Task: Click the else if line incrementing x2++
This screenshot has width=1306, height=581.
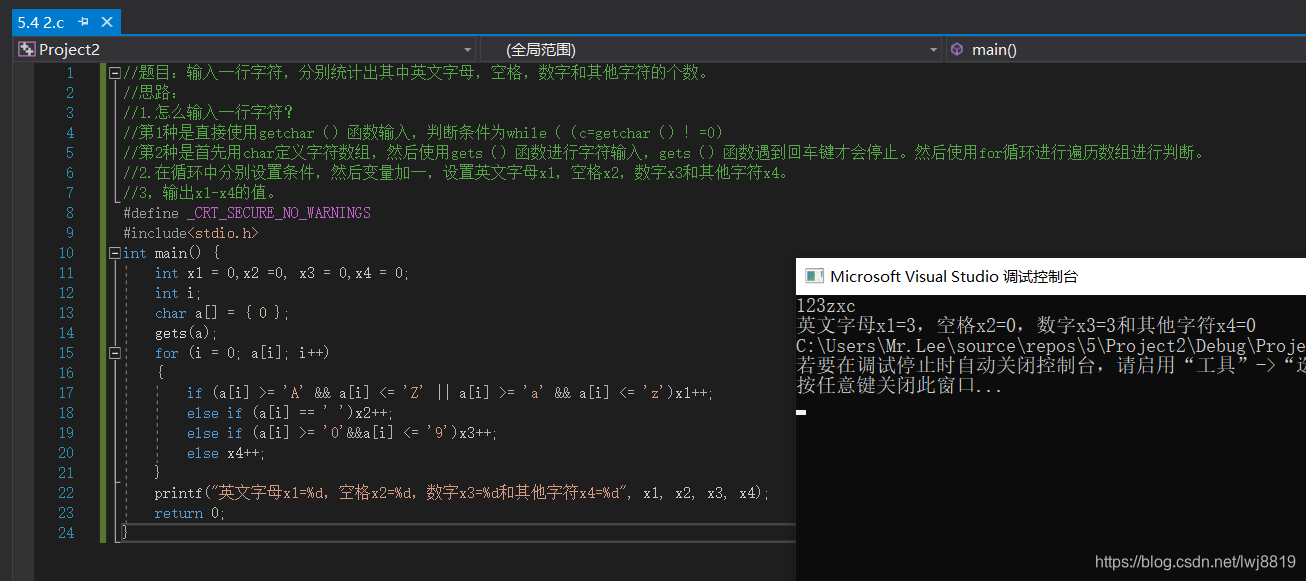Action: point(290,413)
